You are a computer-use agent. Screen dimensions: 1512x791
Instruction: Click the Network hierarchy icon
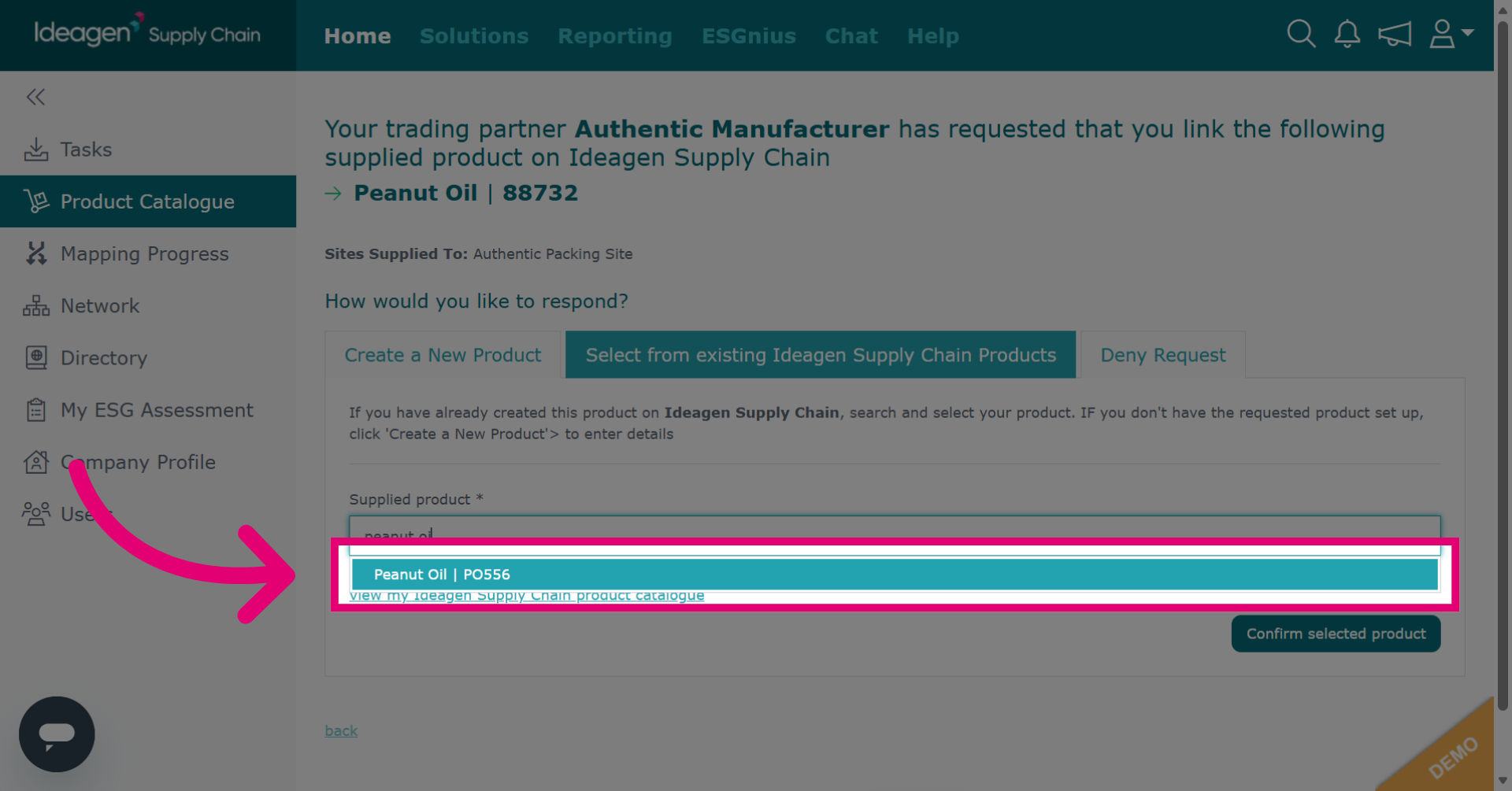pyautogui.click(x=36, y=305)
